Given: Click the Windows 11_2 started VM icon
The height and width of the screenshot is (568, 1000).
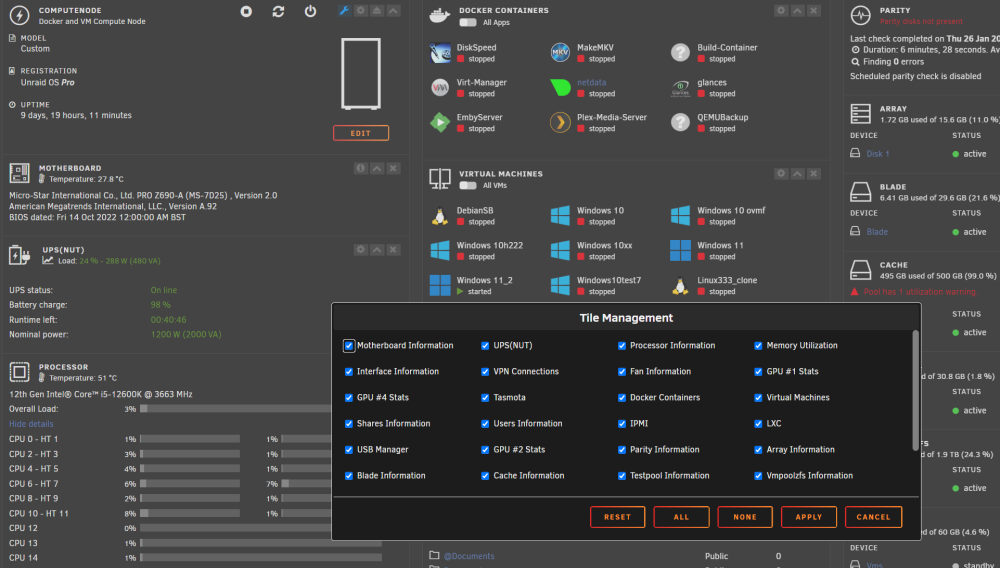Looking at the screenshot, I should coord(440,286).
